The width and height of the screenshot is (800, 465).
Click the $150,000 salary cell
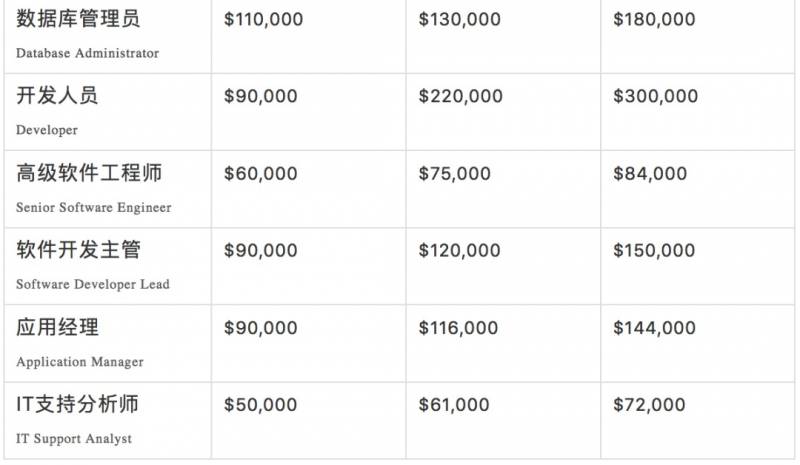click(654, 251)
